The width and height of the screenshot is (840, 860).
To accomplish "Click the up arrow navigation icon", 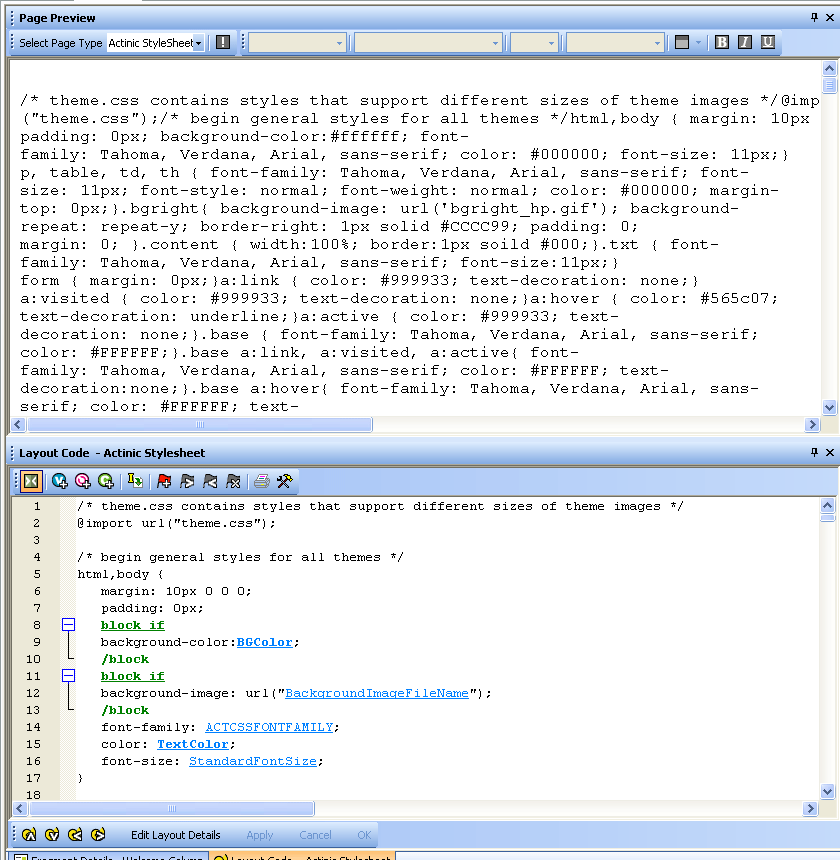I will [x=29, y=835].
